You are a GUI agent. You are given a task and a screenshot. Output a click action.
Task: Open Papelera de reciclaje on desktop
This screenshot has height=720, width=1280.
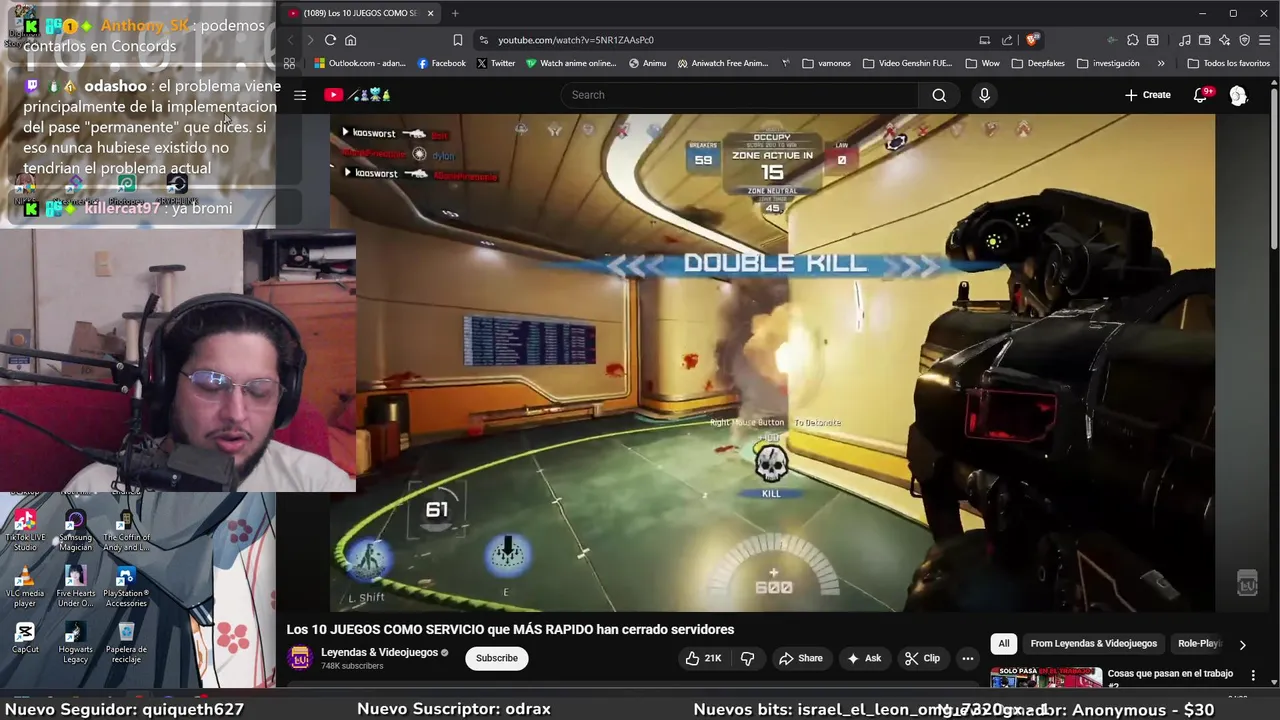click(126, 642)
